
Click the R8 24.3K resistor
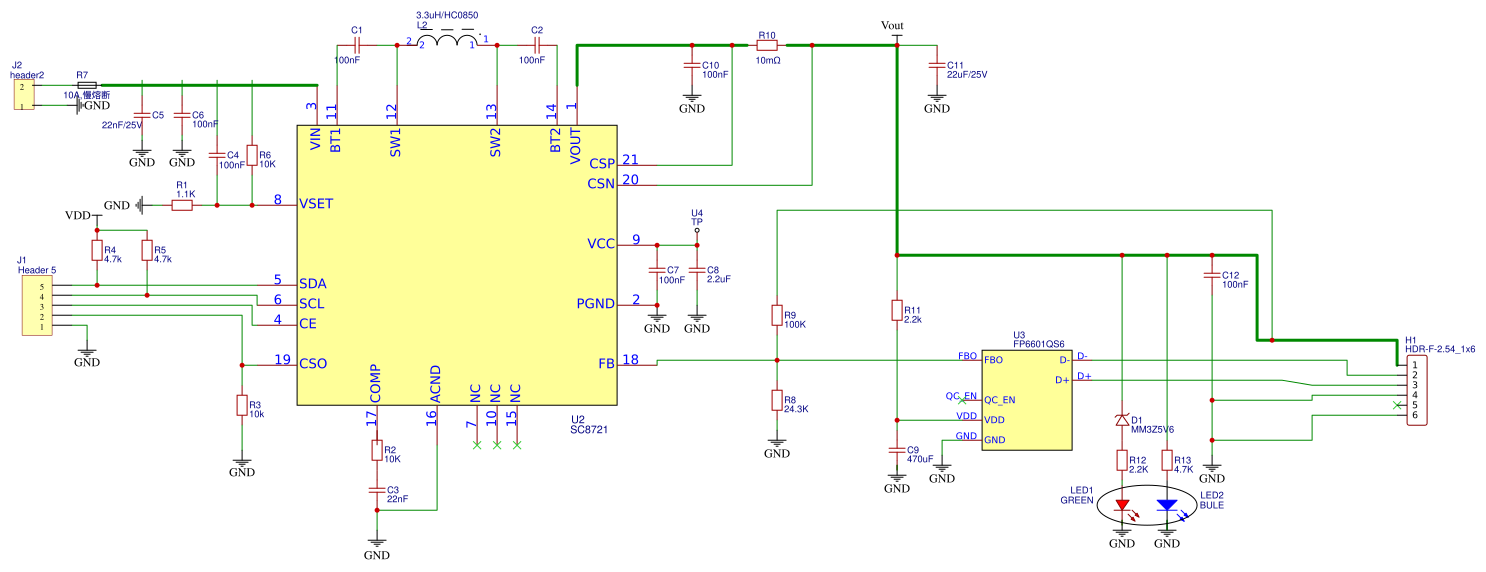coord(777,400)
